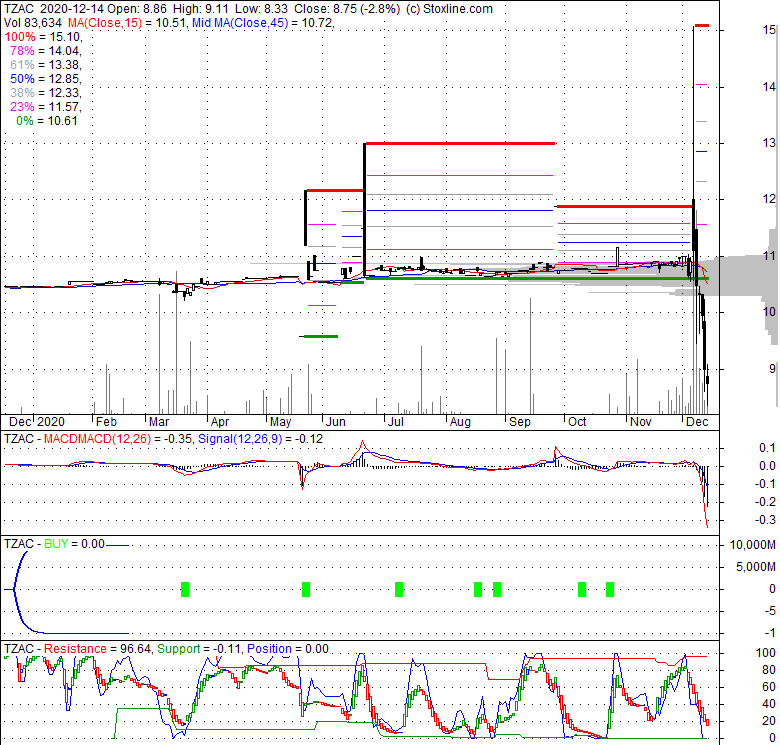Click MACD axis label -0.3
This screenshot has width=780, height=745.
767,520
